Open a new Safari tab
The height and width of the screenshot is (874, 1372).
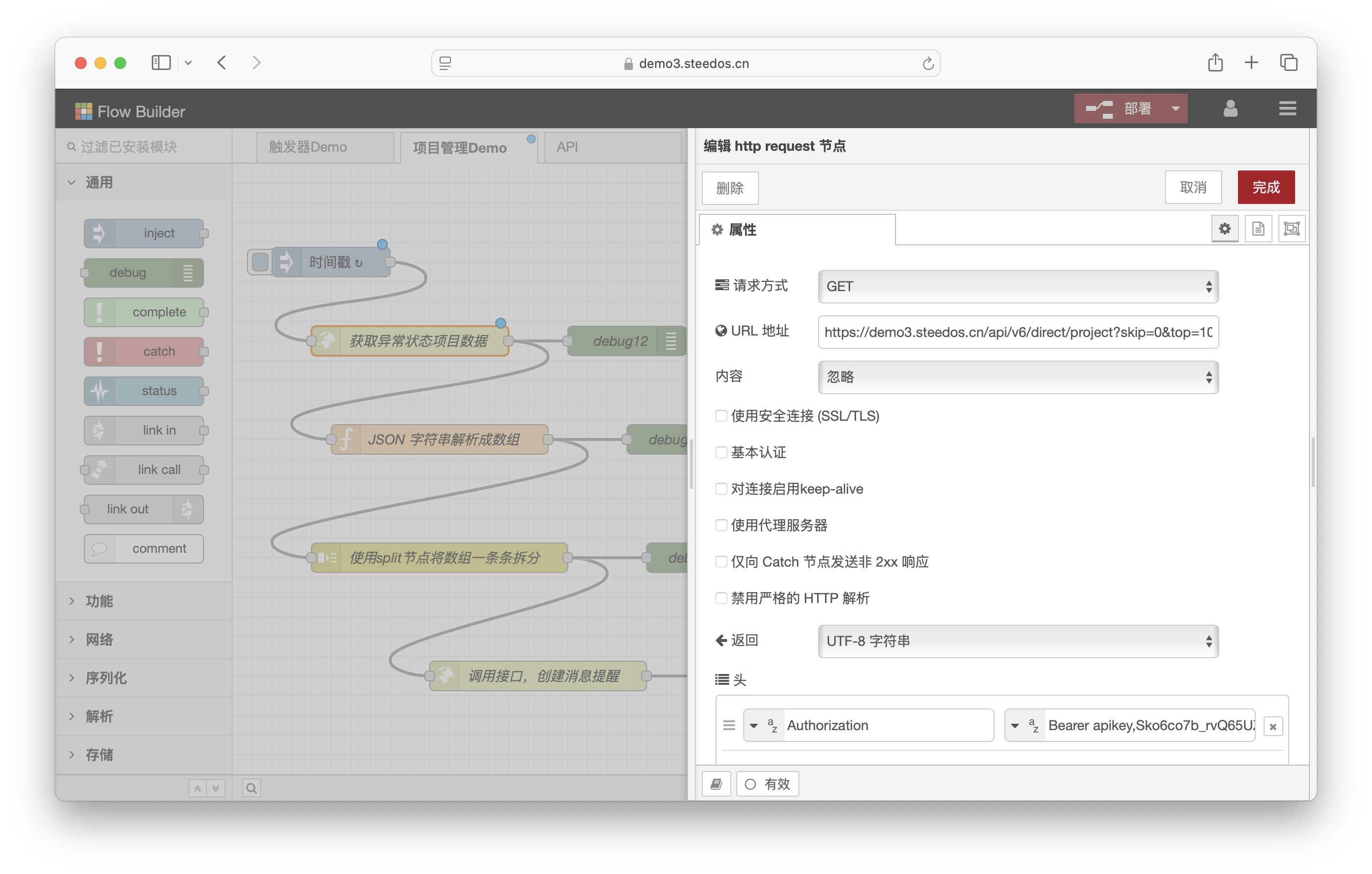1251,62
